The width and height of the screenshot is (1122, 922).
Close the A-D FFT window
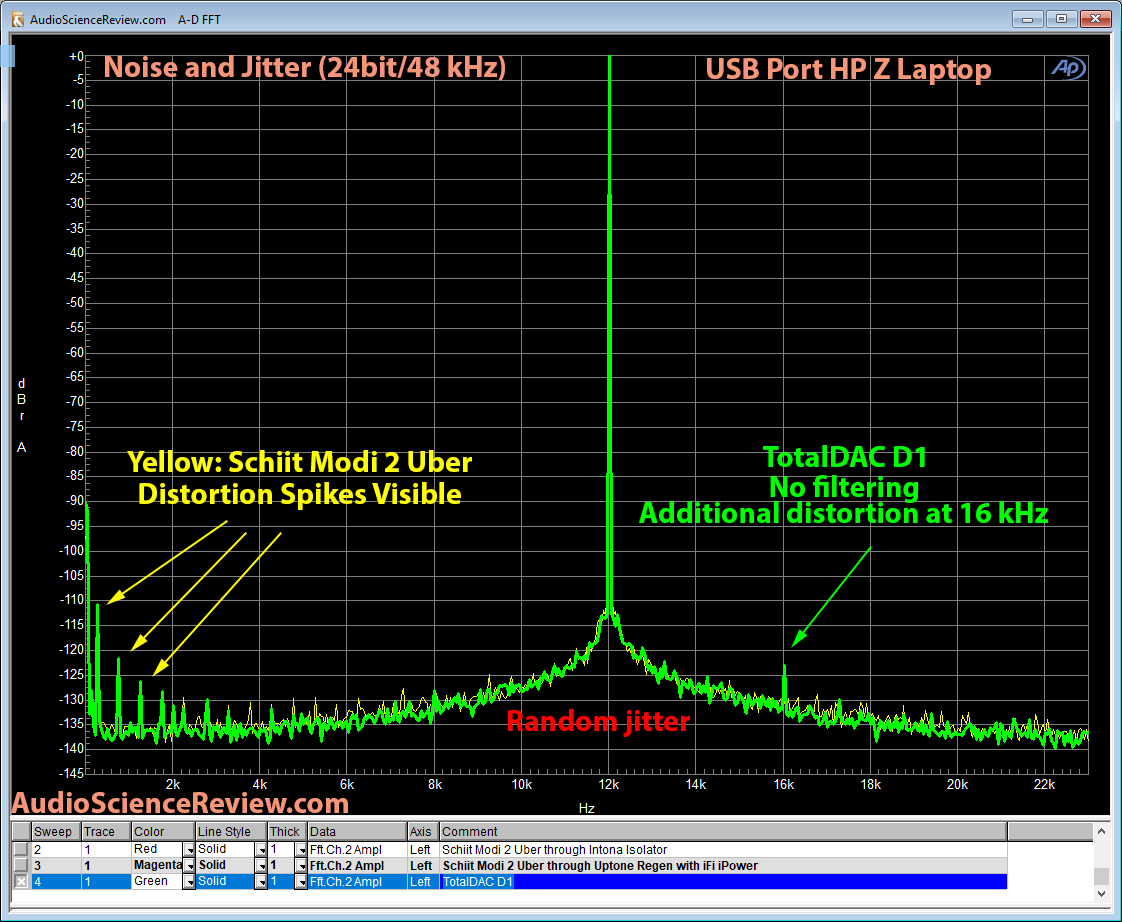coord(1095,19)
